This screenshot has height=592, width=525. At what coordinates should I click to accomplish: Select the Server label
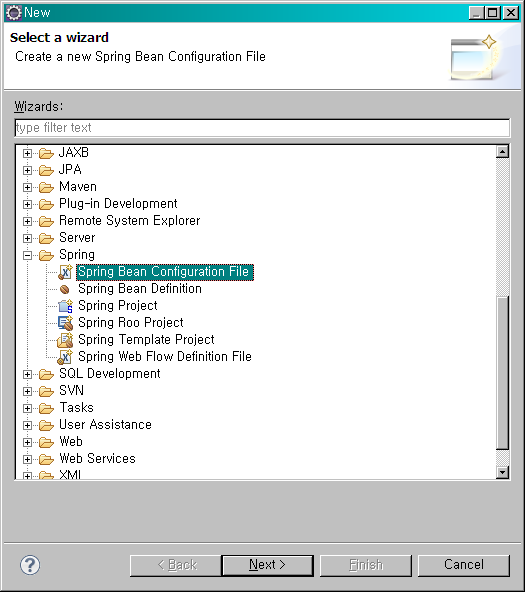coord(77,238)
